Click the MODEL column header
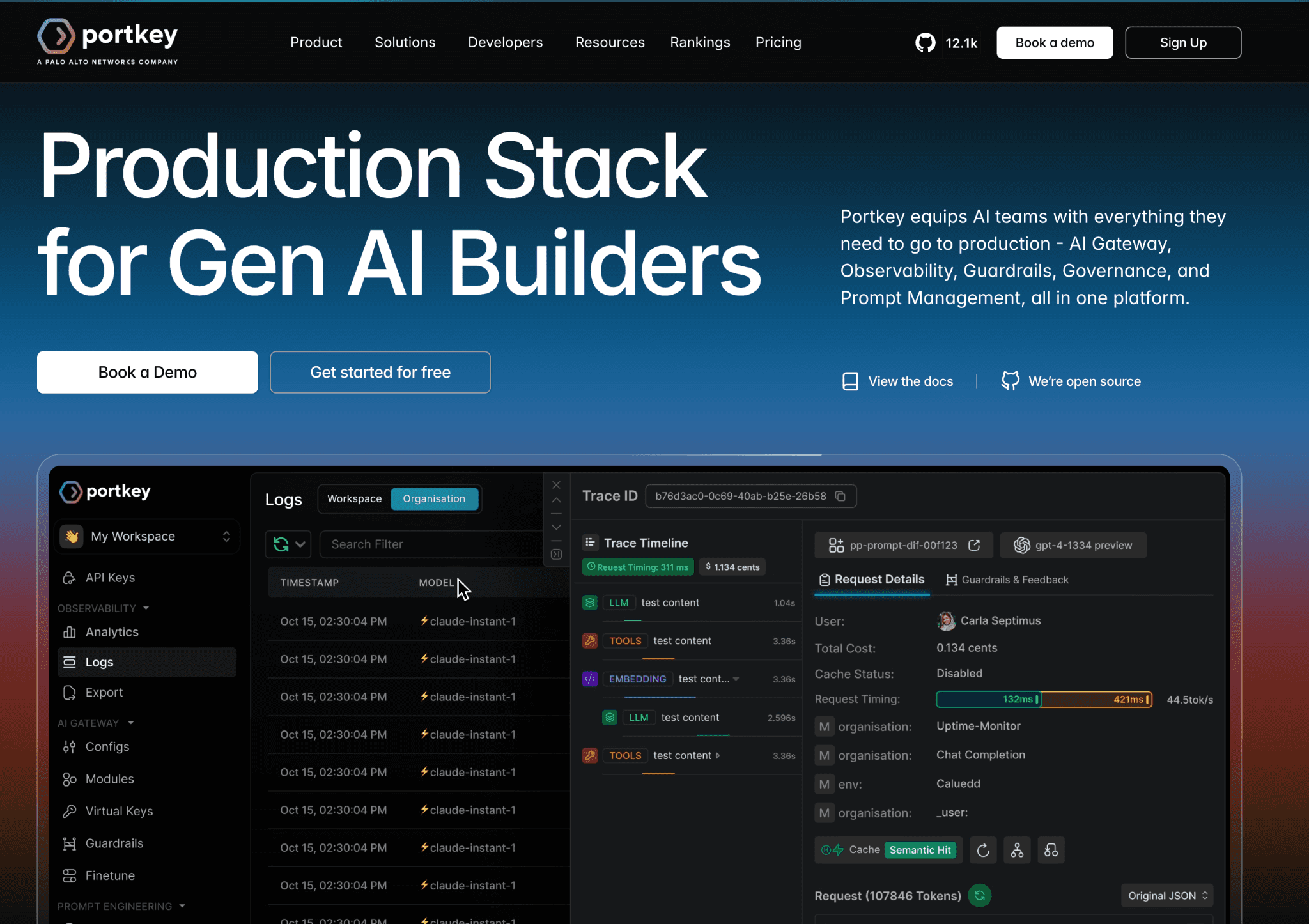This screenshot has height=924, width=1309. pyautogui.click(x=437, y=583)
